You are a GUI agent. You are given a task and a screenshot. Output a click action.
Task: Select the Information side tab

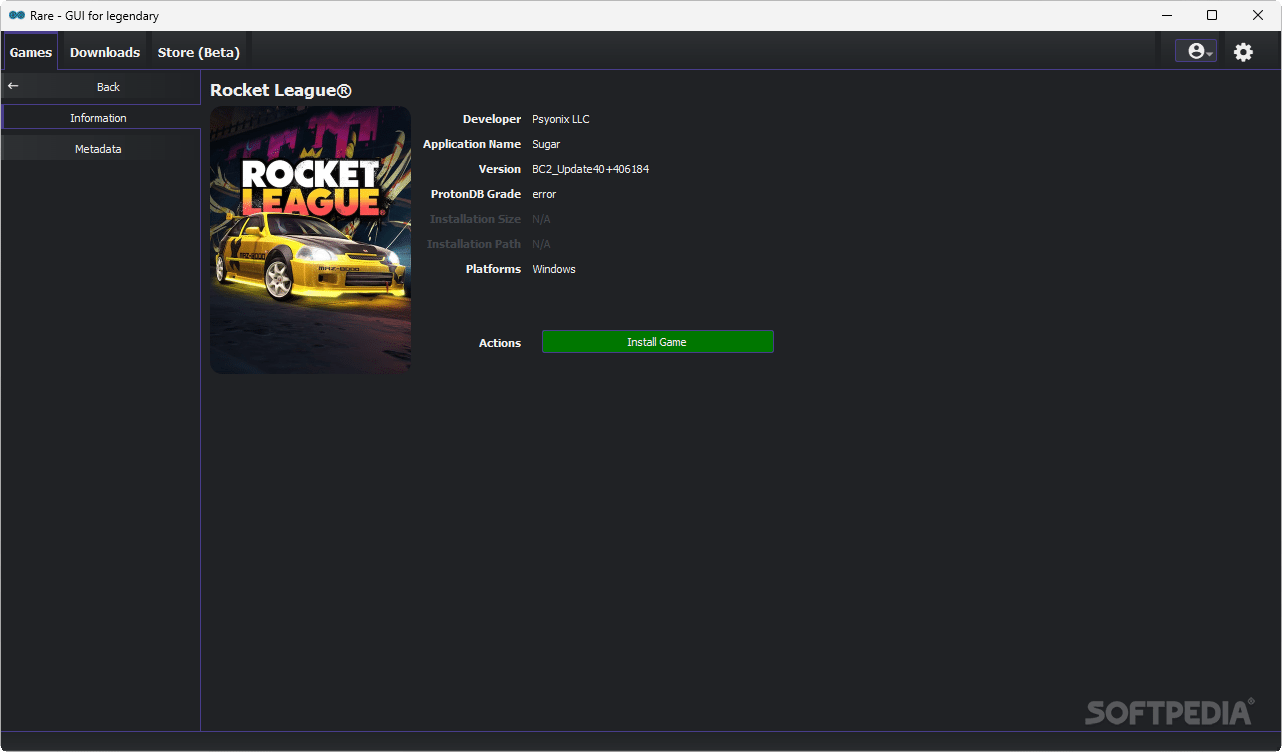click(x=101, y=118)
